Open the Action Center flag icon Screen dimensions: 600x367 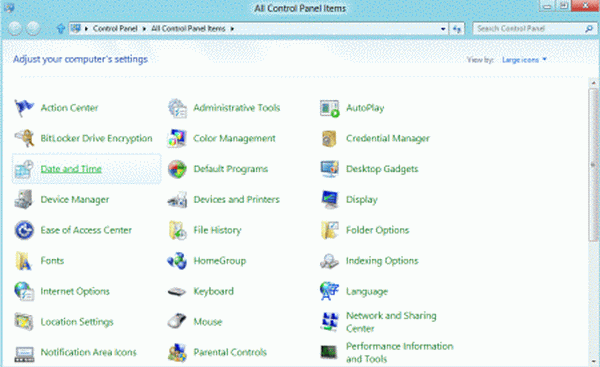[24, 108]
